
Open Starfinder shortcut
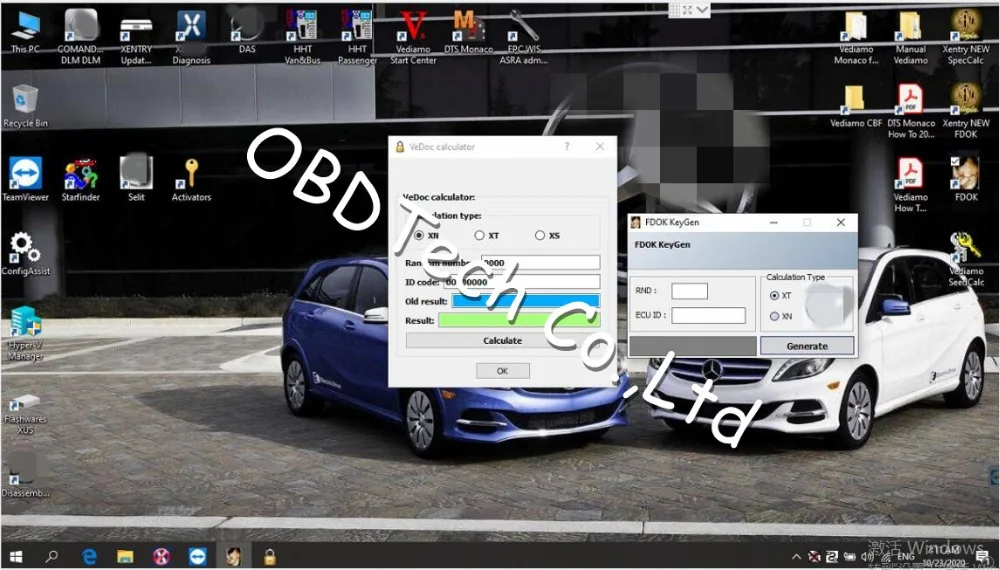81,180
